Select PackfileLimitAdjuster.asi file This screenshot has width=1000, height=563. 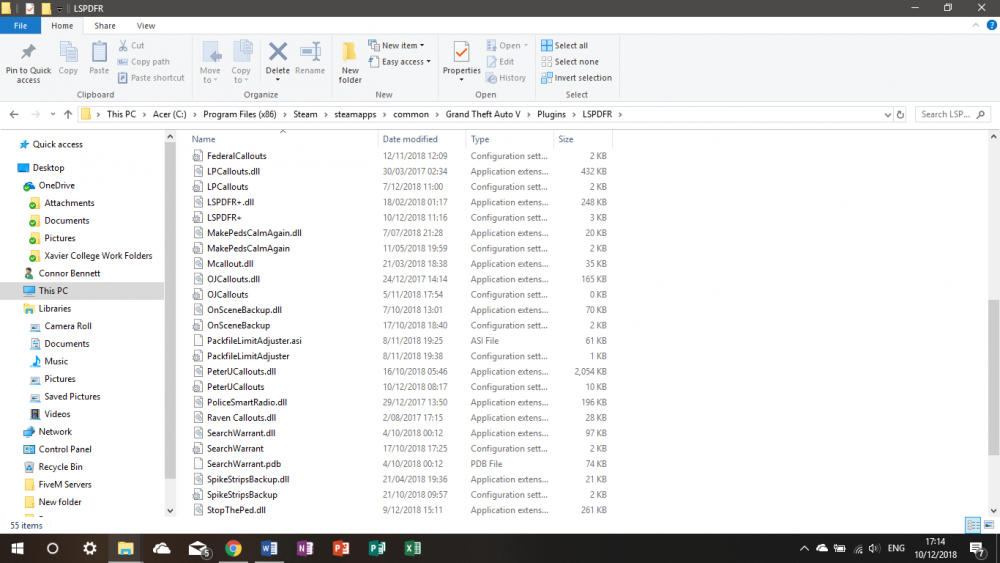point(254,340)
